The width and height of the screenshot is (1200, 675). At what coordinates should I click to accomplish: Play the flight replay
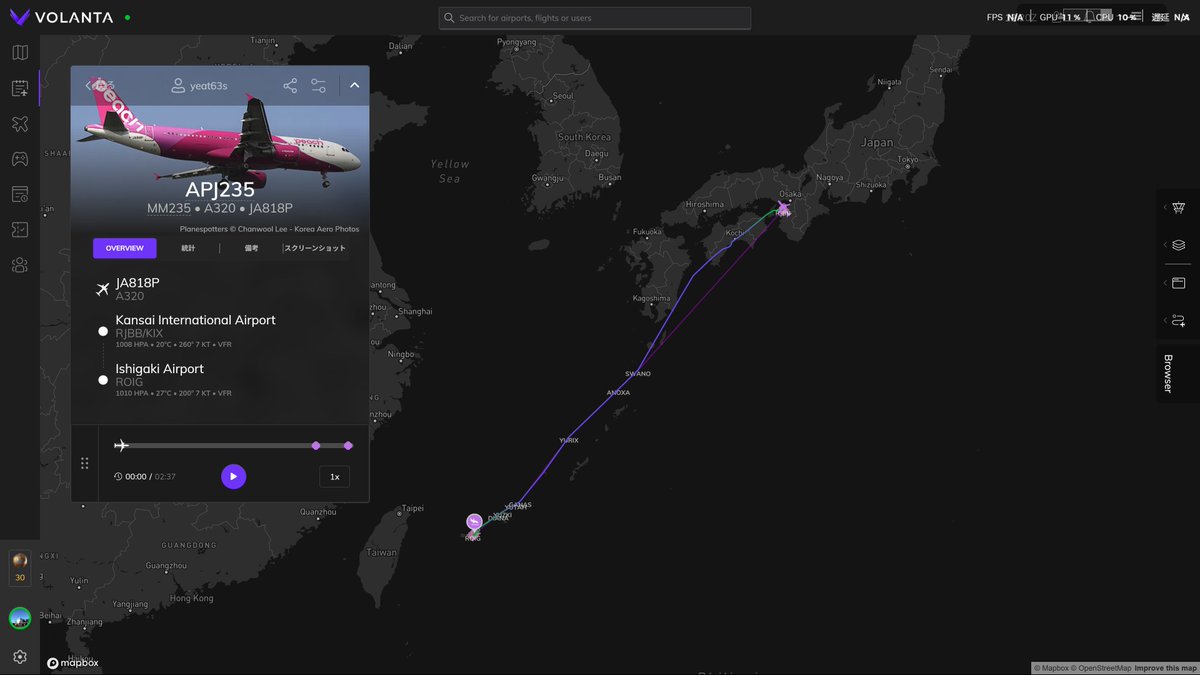(233, 477)
